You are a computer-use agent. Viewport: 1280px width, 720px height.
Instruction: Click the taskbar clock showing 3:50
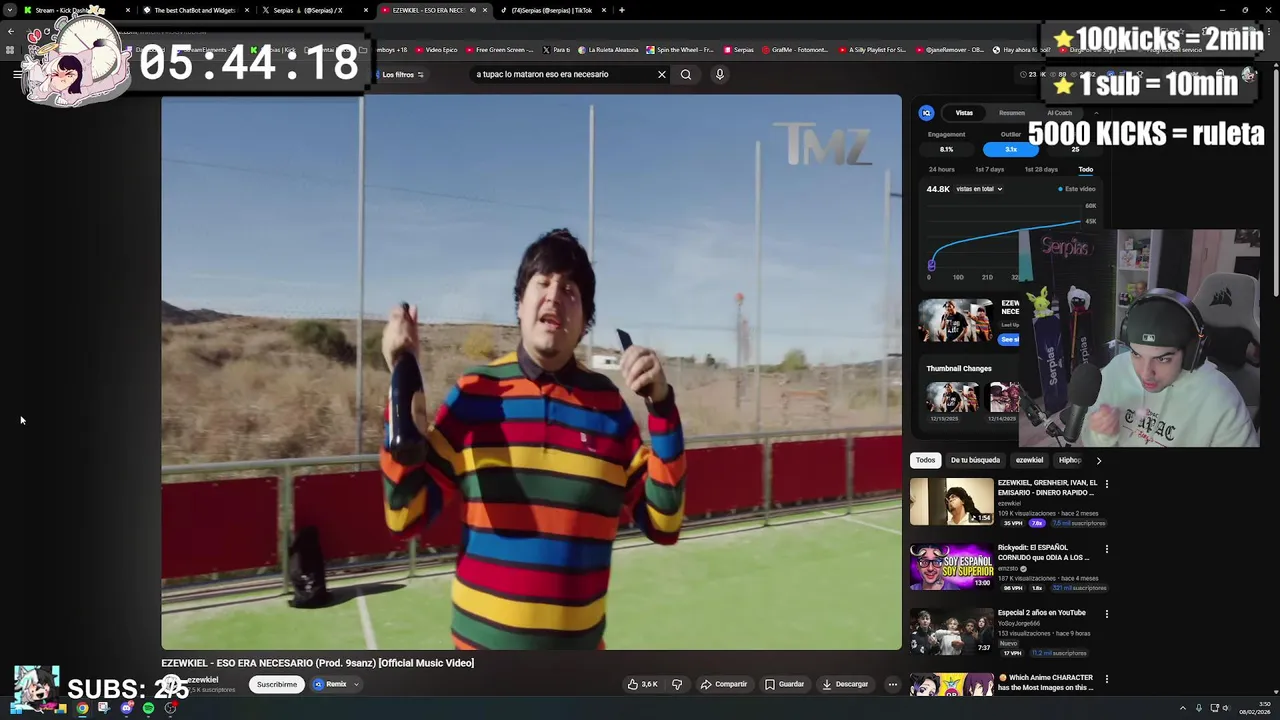pyautogui.click(x=1254, y=708)
